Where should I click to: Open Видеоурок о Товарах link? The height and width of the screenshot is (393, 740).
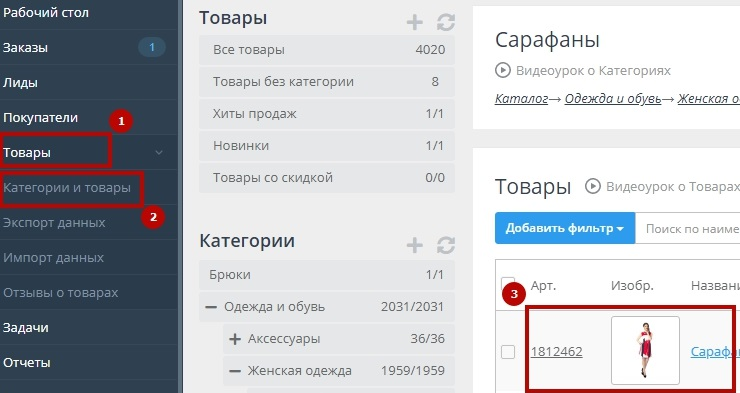pos(673,186)
